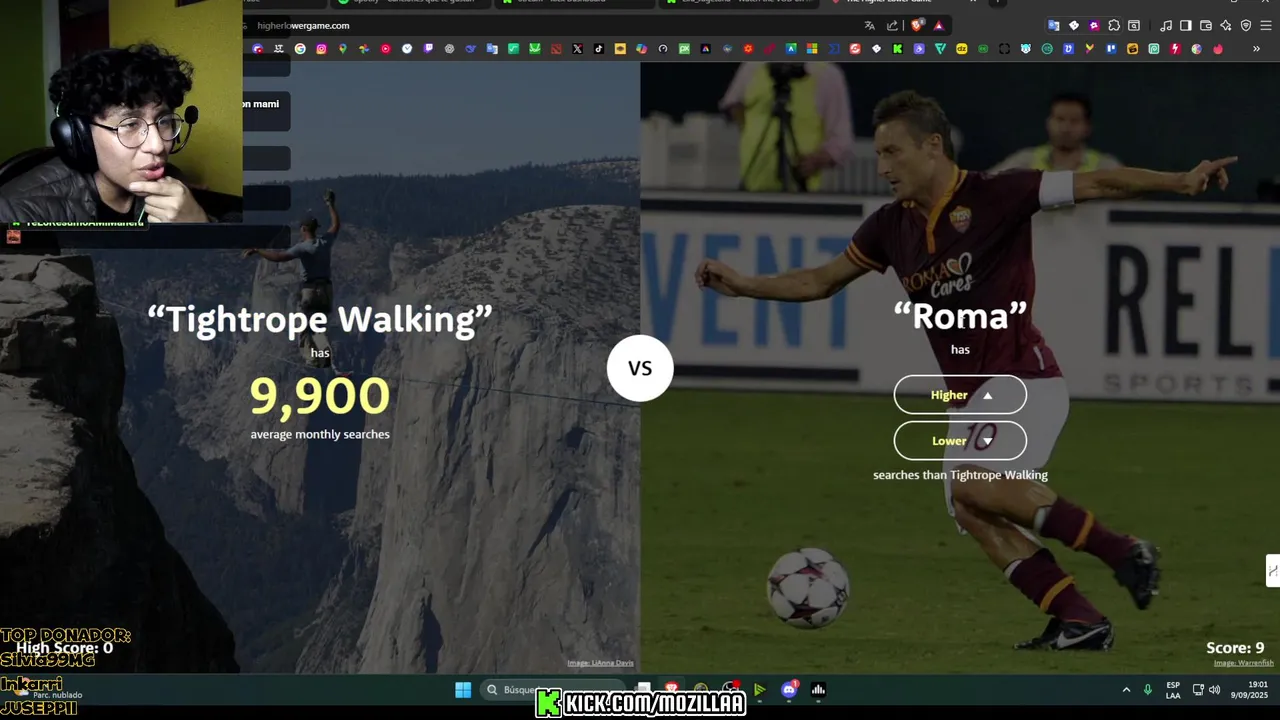Switch to the Kick Dashboard stream tab
This screenshot has width=1280, height=720.
click(575, 4)
